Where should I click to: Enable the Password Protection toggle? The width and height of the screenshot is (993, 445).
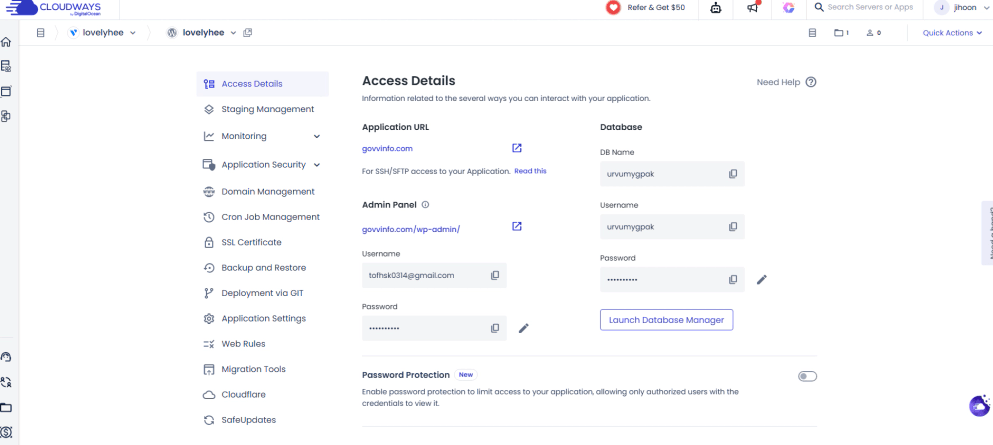[x=807, y=376]
